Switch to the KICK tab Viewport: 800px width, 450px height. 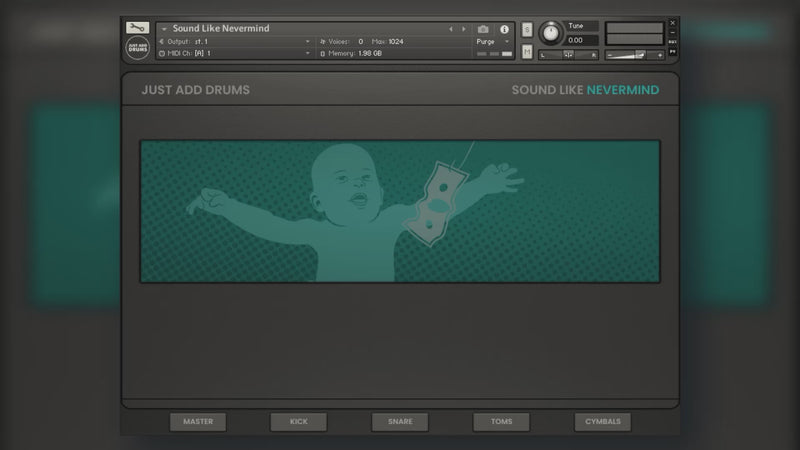click(298, 421)
